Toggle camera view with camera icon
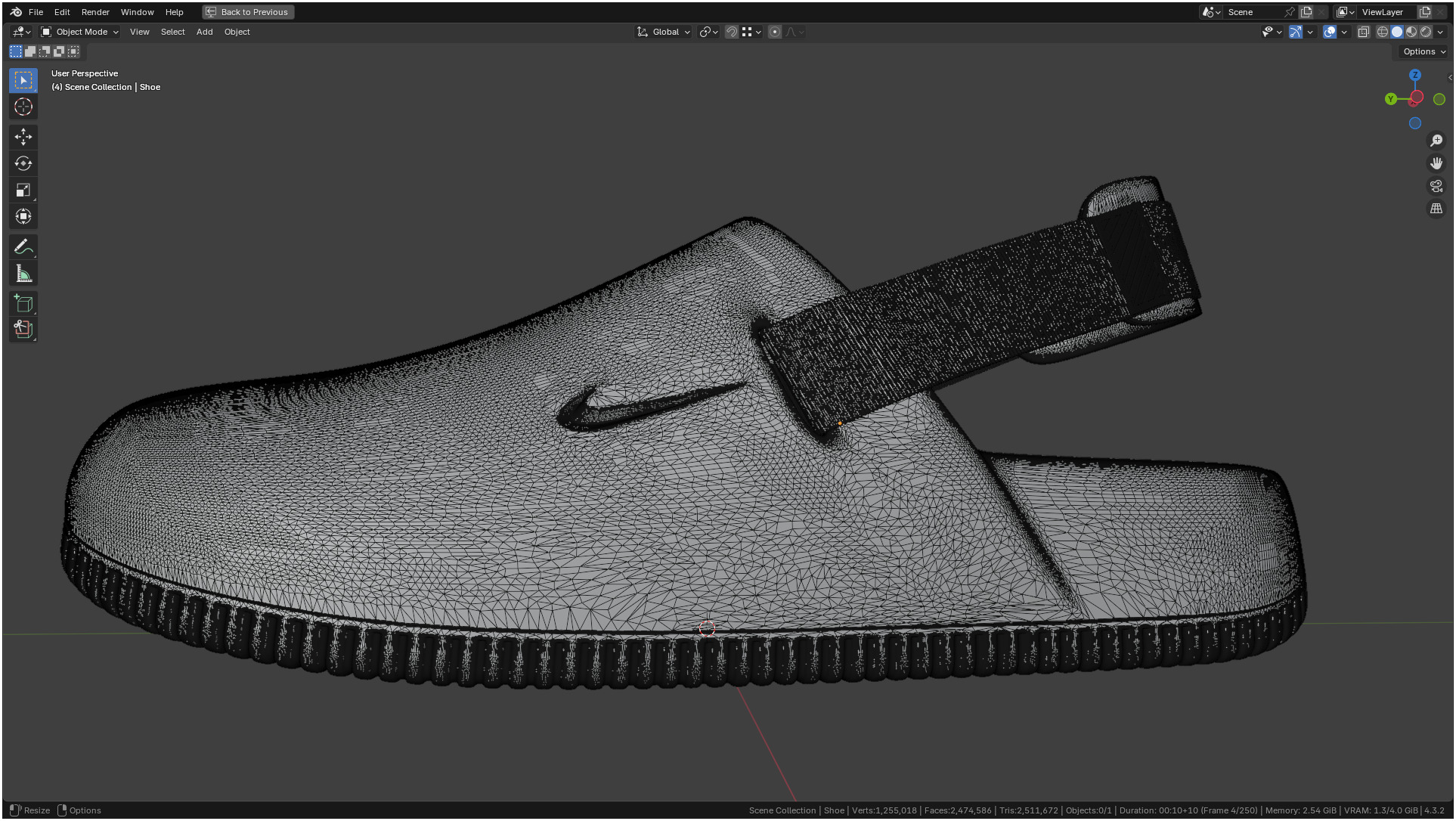This screenshot has width=1456, height=821. coord(1436,186)
